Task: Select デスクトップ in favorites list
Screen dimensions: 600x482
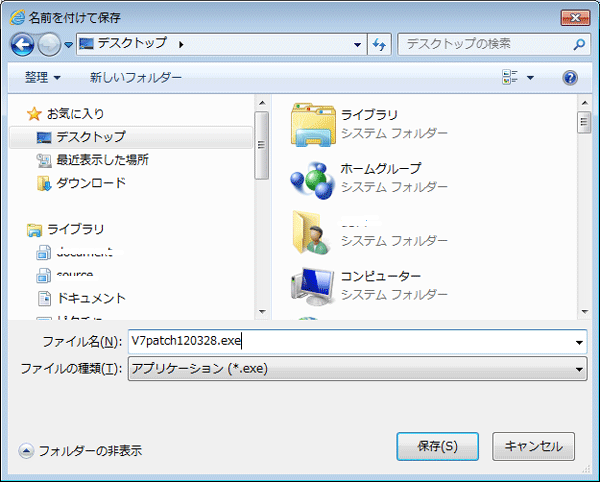Action: pos(130,137)
